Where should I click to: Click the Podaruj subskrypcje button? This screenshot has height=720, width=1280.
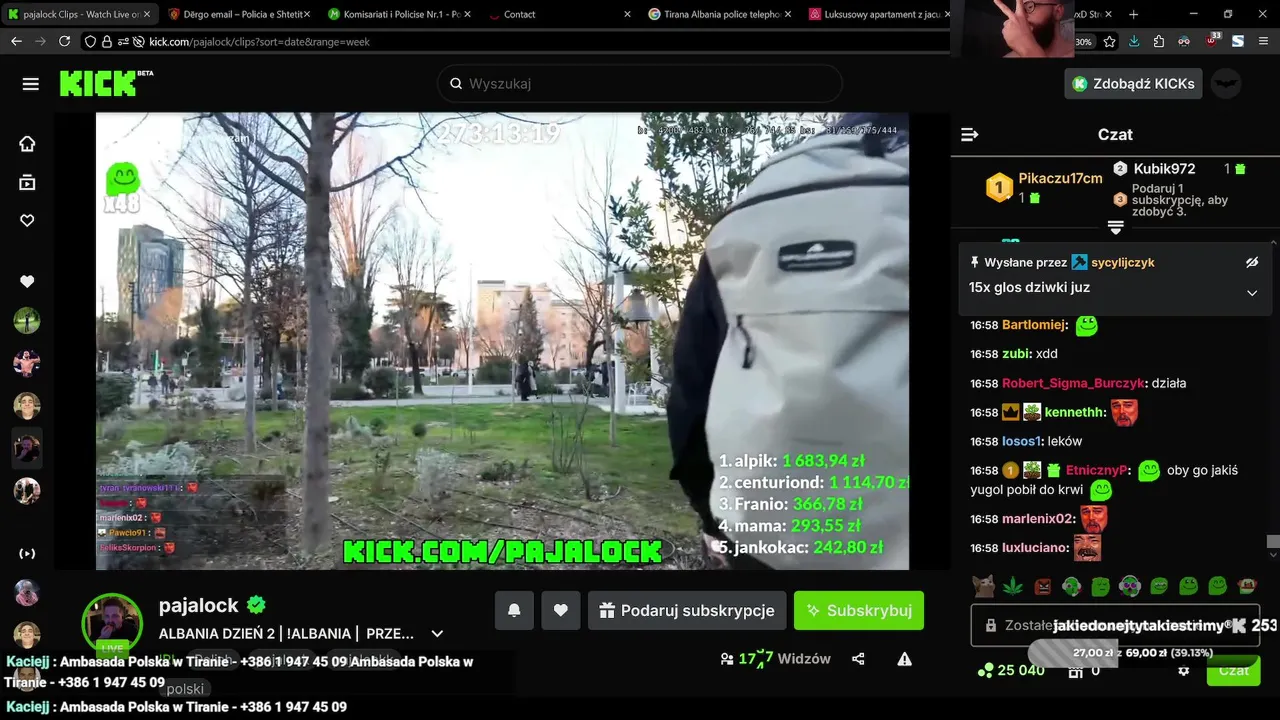tap(687, 610)
